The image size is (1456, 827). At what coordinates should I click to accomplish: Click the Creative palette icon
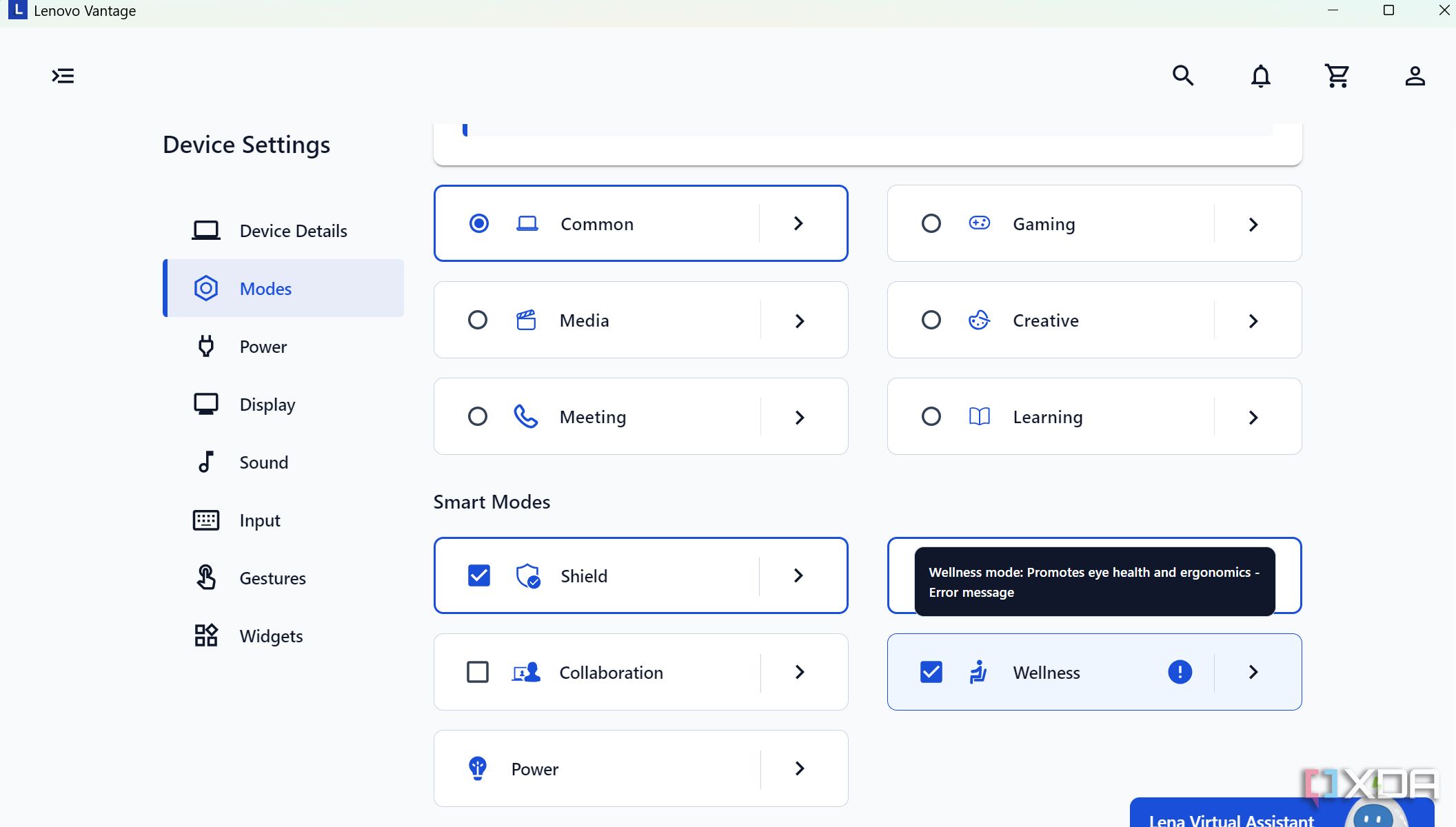tap(979, 320)
